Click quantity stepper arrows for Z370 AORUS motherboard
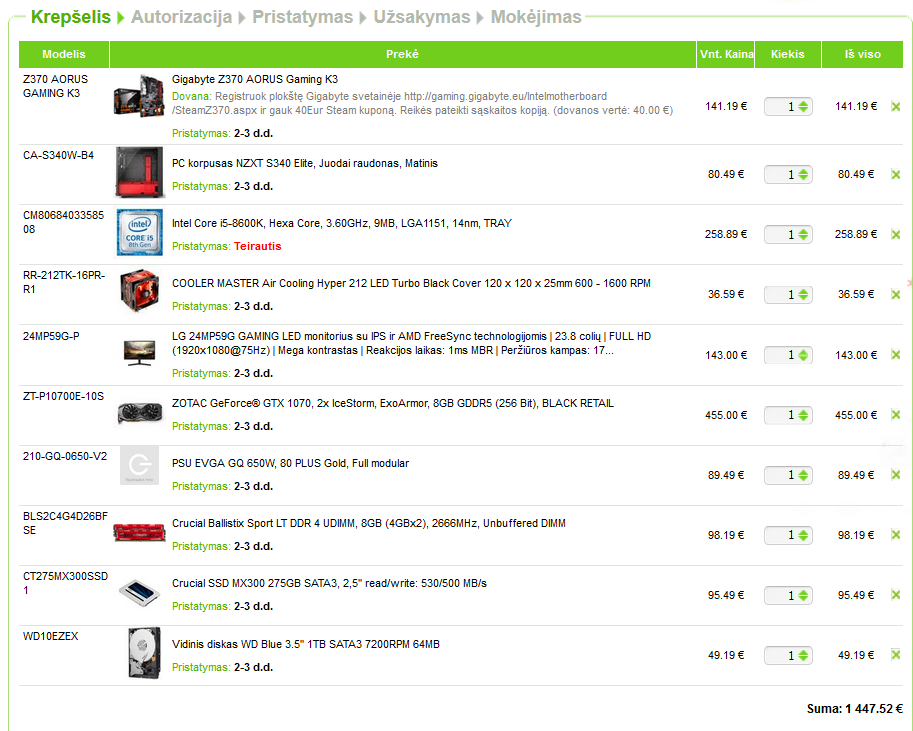The width and height of the screenshot is (913, 731). (x=804, y=107)
